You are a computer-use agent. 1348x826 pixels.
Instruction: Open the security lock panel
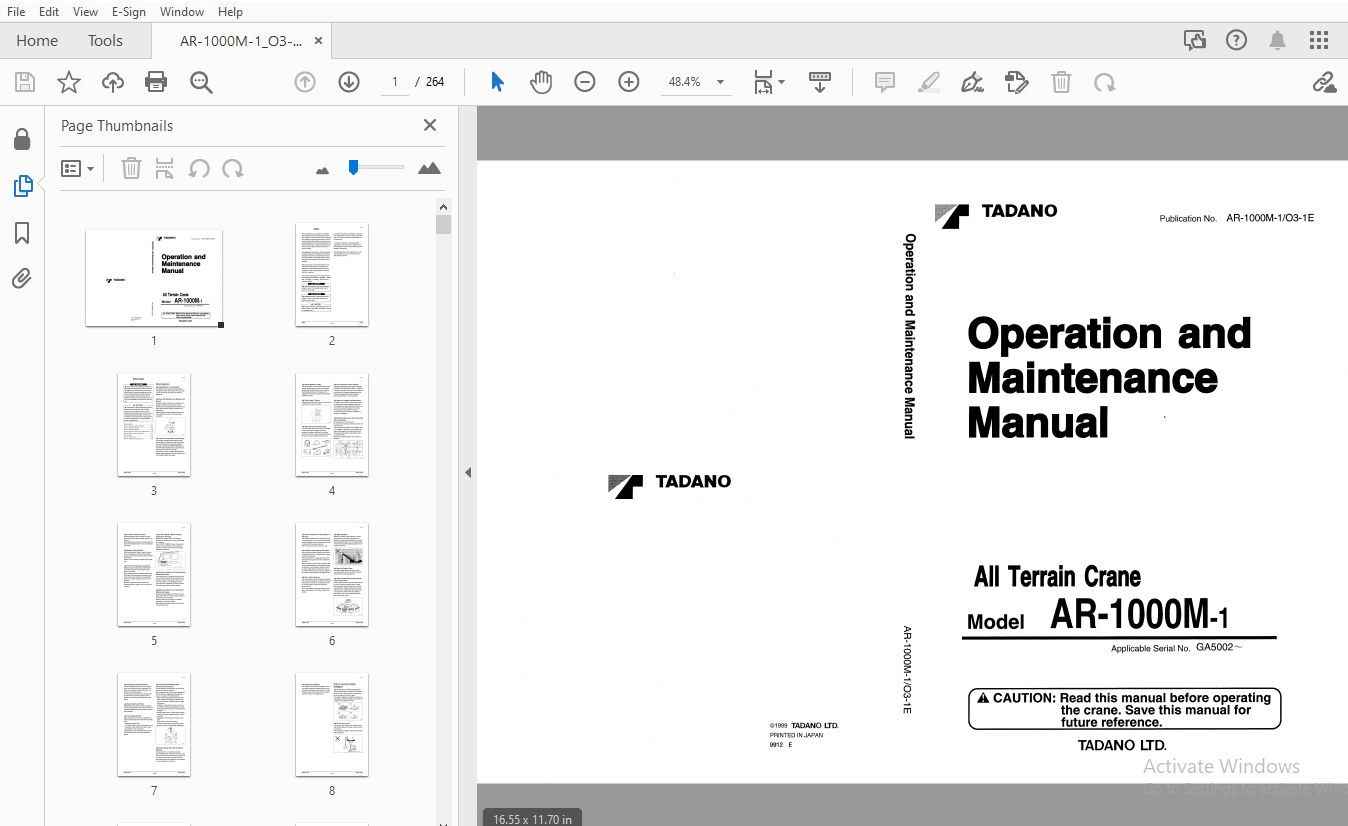click(x=22, y=139)
